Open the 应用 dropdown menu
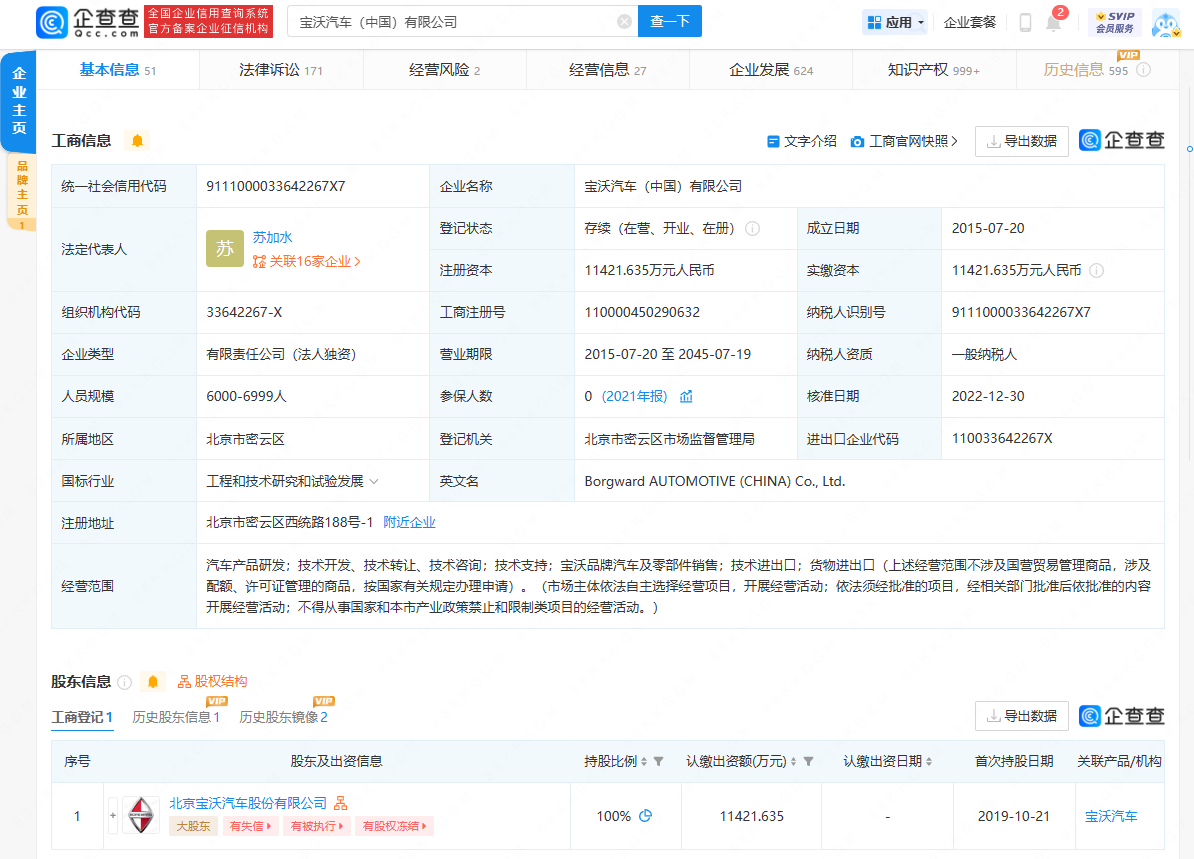This screenshot has width=1194, height=859. tap(895, 22)
